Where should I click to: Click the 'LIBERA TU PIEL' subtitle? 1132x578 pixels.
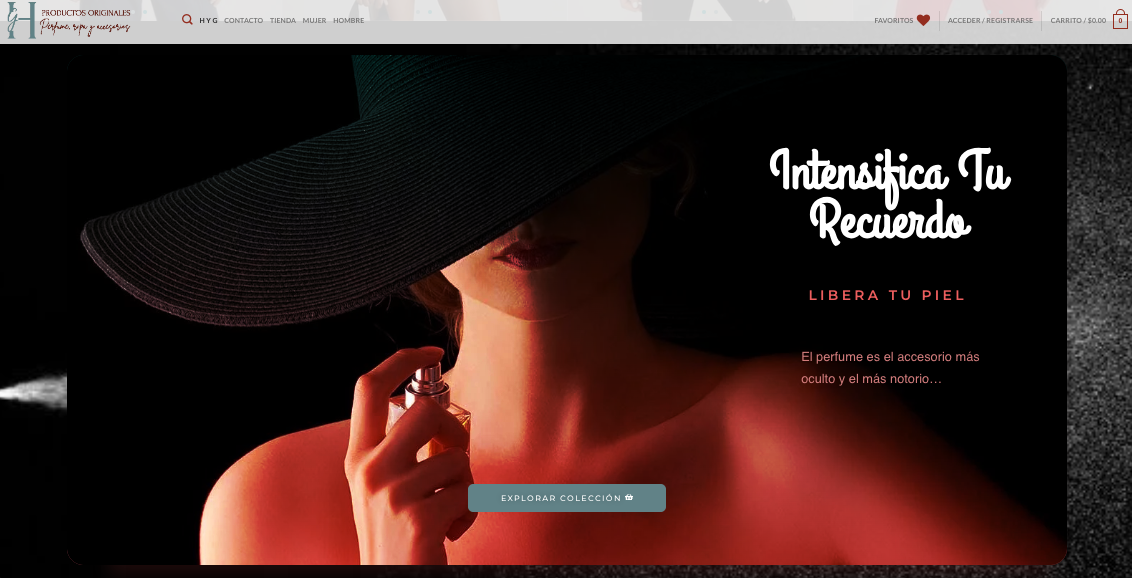click(x=887, y=295)
